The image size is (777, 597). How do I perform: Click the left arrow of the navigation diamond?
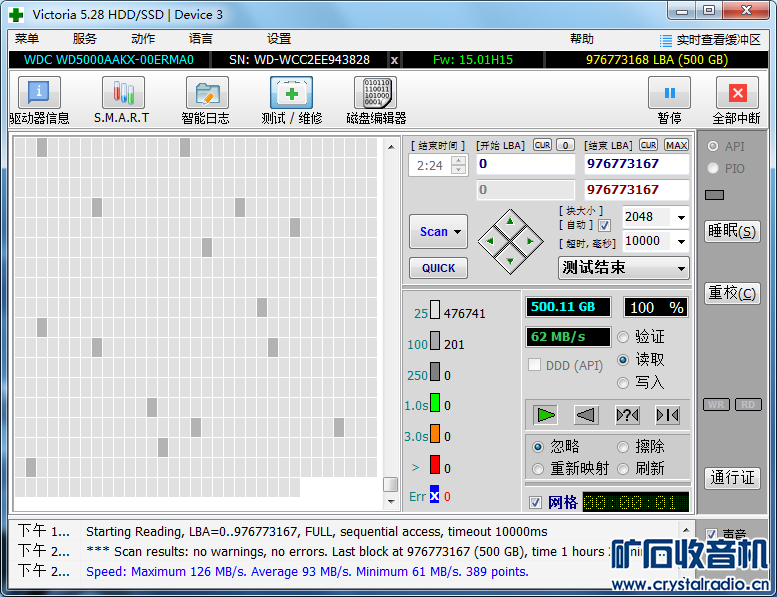[x=490, y=241]
